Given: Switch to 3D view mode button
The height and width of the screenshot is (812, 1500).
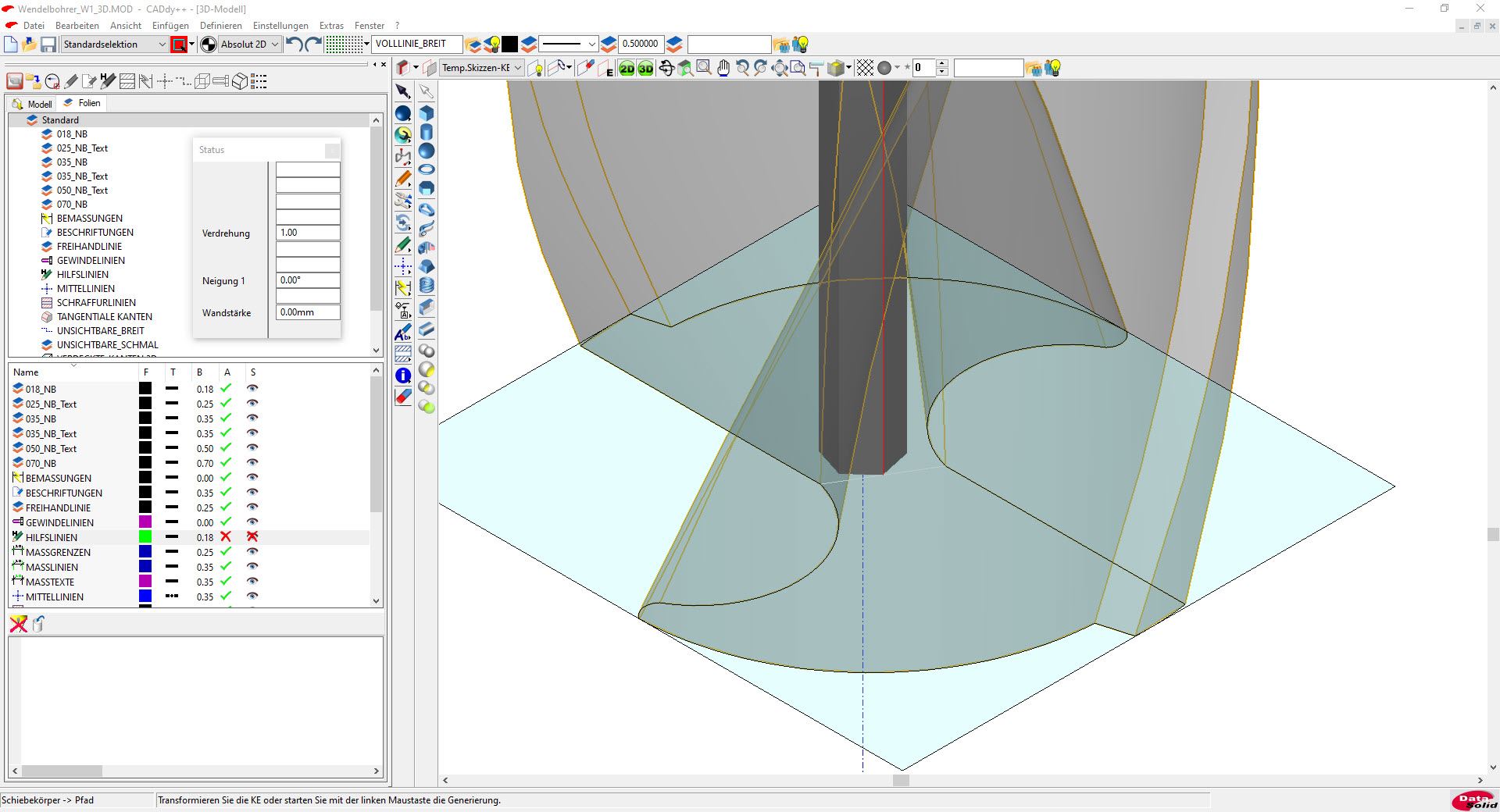Looking at the screenshot, I should 645,69.
